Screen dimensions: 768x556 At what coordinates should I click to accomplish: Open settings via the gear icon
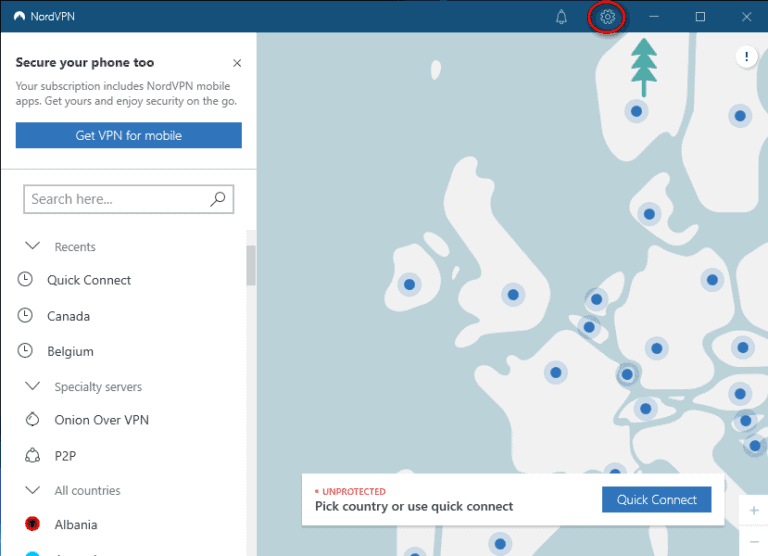pos(607,17)
